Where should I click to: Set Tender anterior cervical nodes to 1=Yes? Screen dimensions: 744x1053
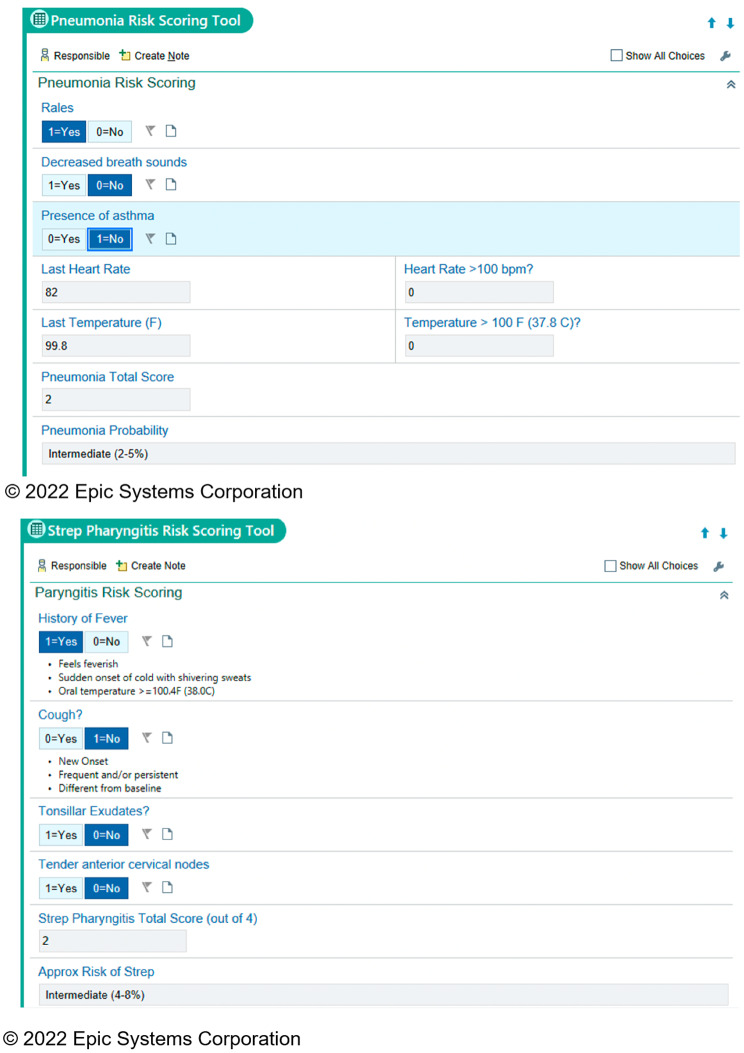60,888
